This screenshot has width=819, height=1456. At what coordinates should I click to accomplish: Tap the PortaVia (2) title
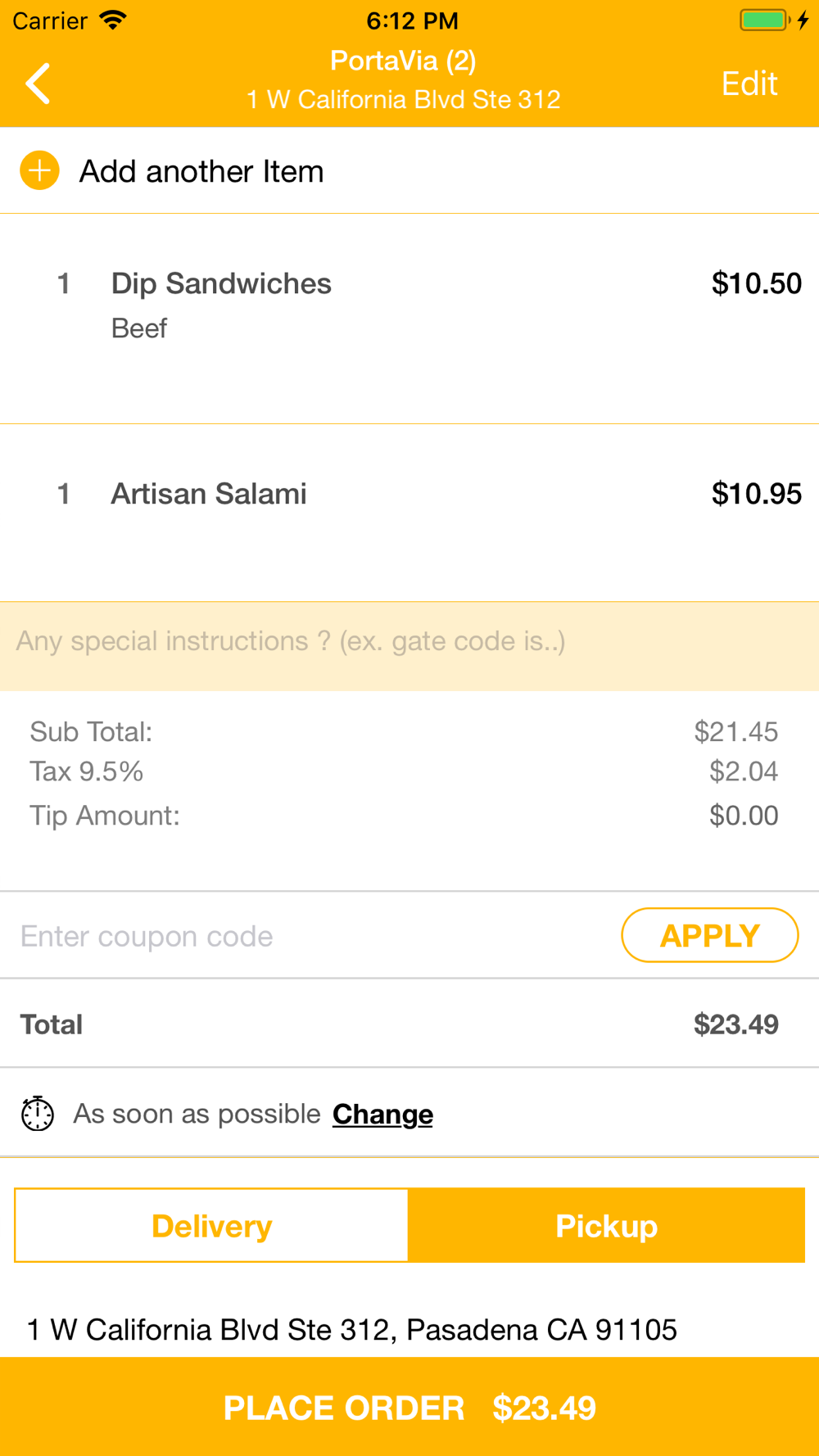(403, 61)
